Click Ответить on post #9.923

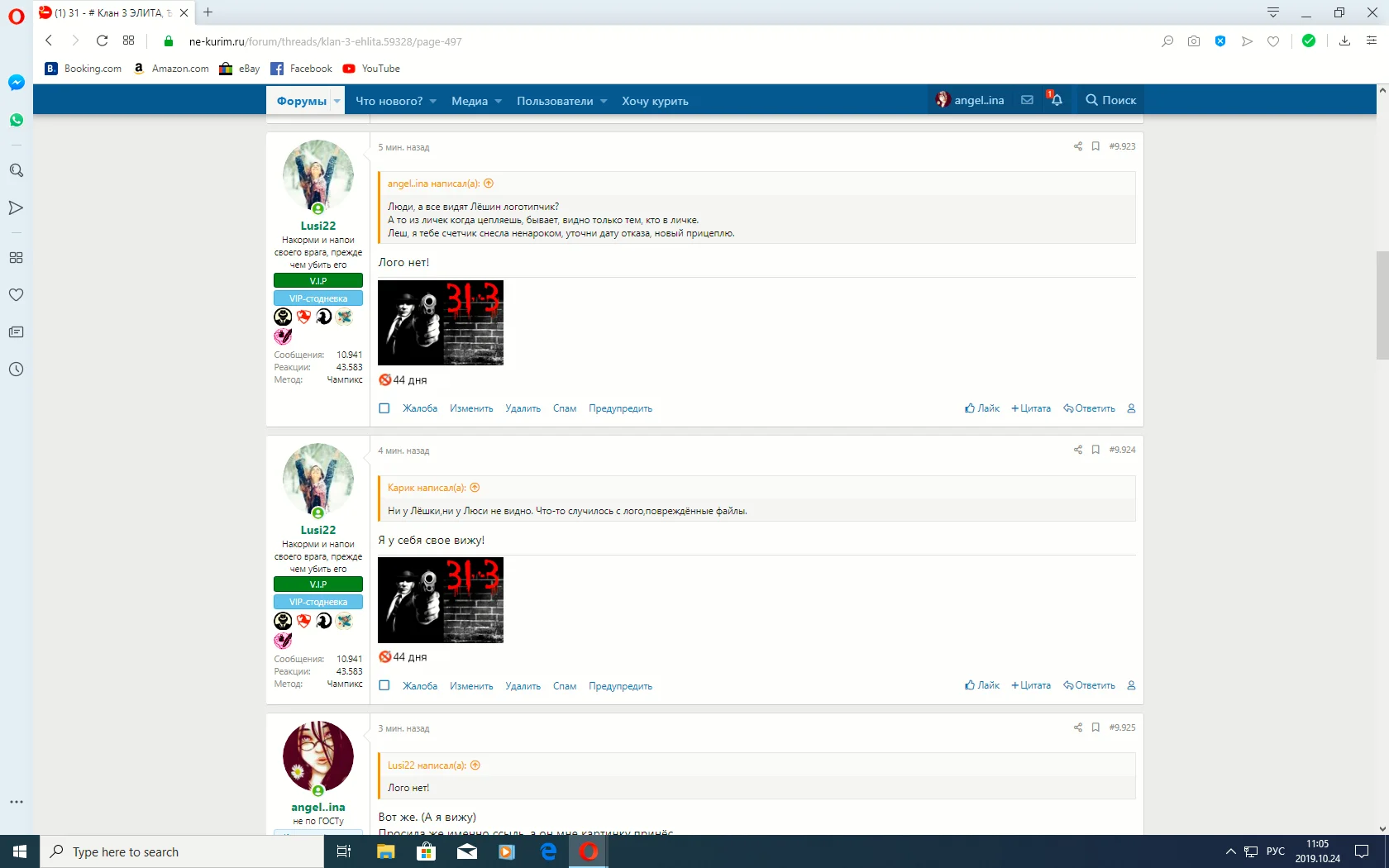pyautogui.click(x=1089, y=408)
